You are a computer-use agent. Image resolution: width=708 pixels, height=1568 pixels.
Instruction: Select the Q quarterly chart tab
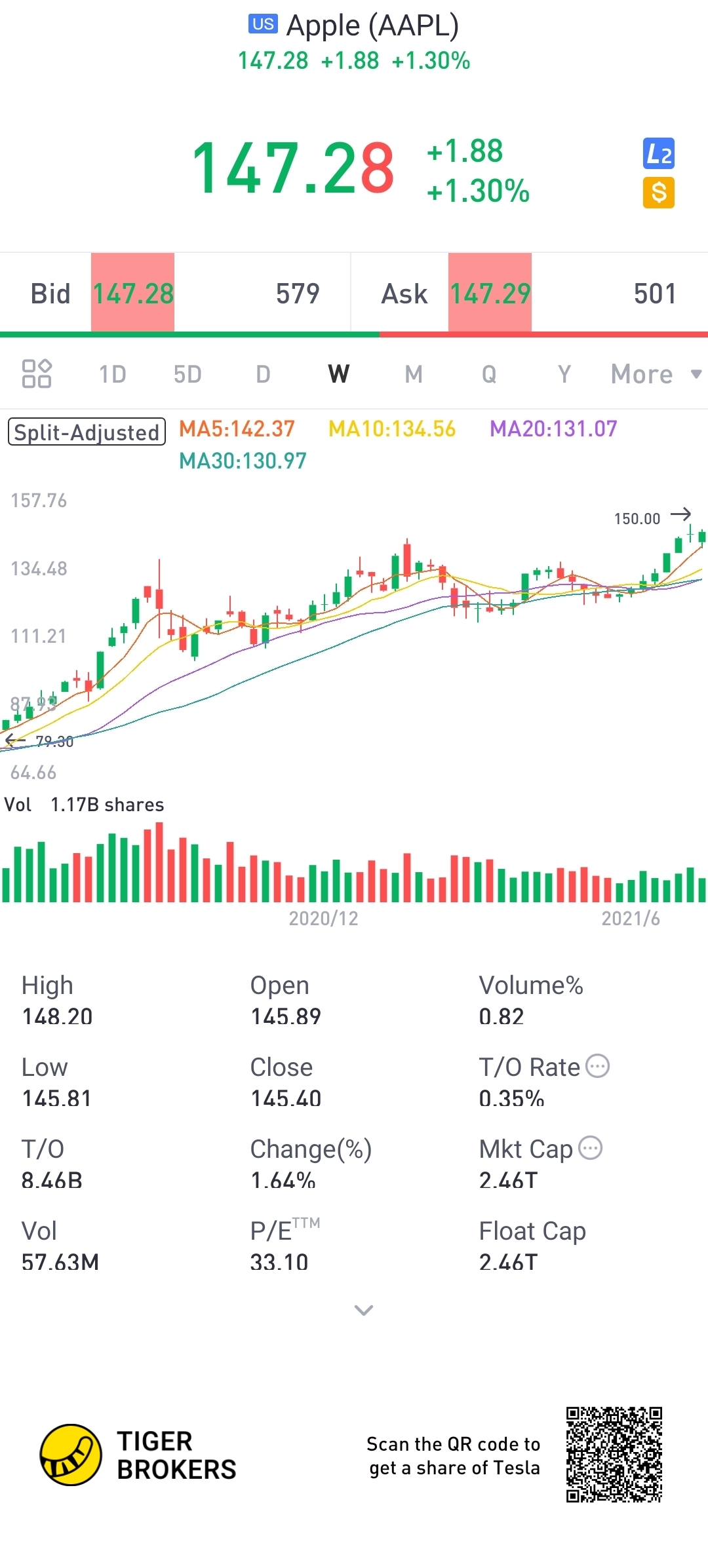tap(489, 374)
